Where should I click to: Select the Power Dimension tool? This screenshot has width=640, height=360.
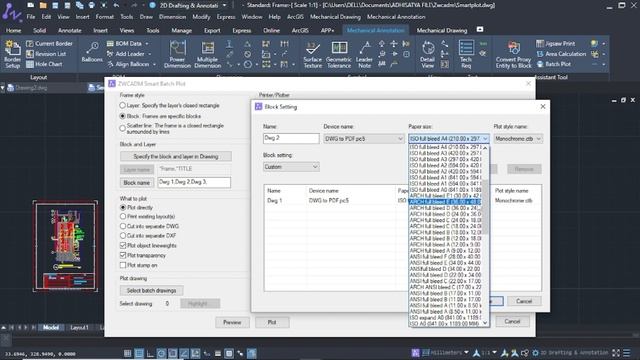tap(177, 54)
